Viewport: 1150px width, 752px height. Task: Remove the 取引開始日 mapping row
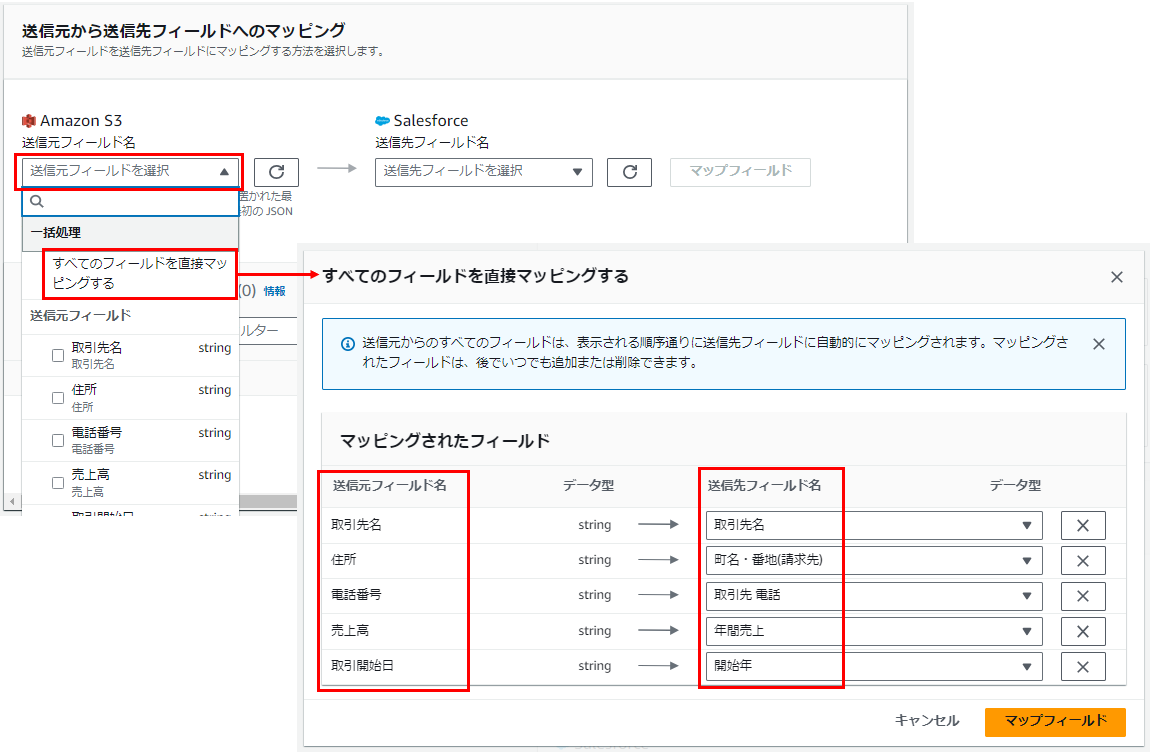(x=1083, y=666)
